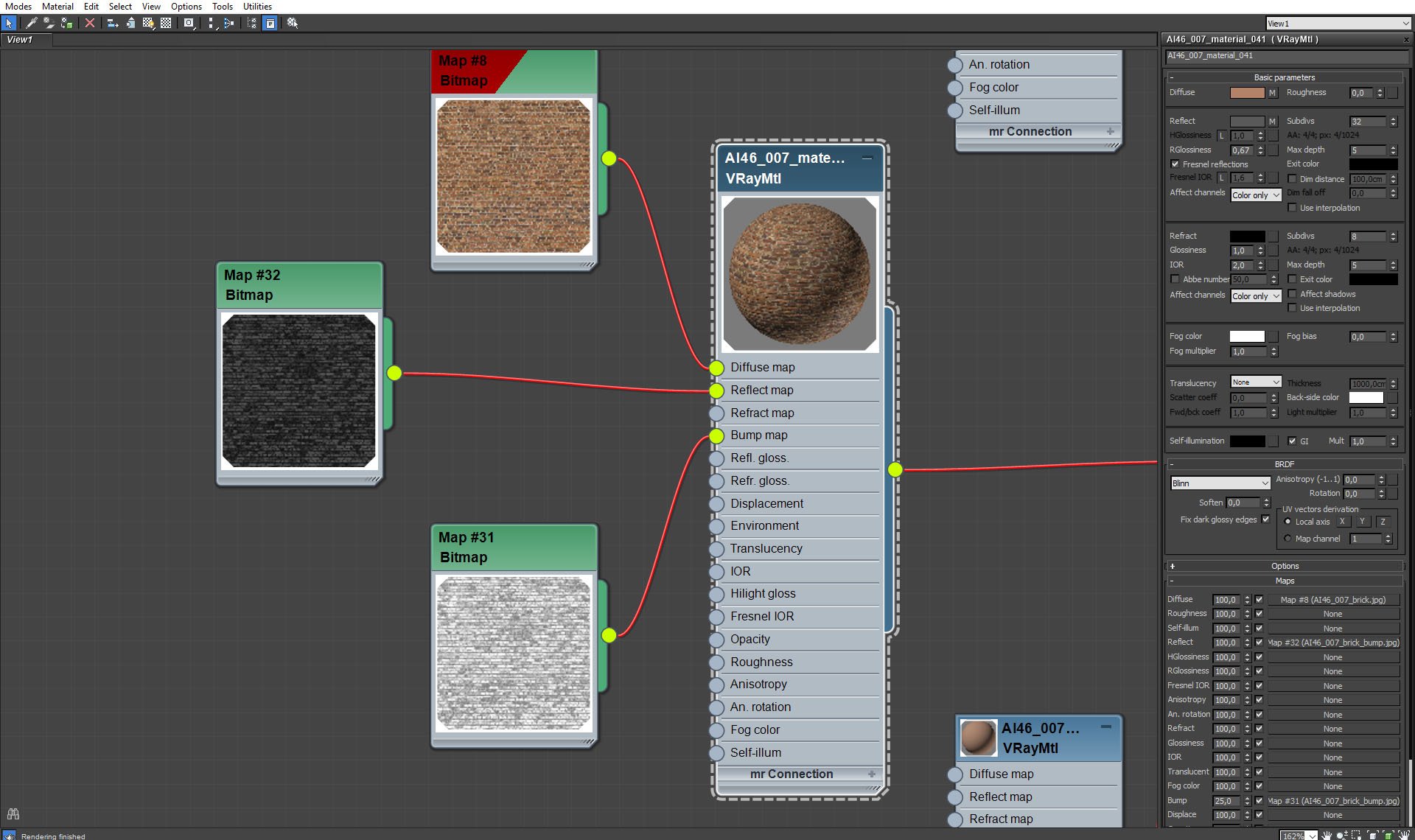Toggle the Parameter Editor toolbar icon

click(x=270, y=24)
